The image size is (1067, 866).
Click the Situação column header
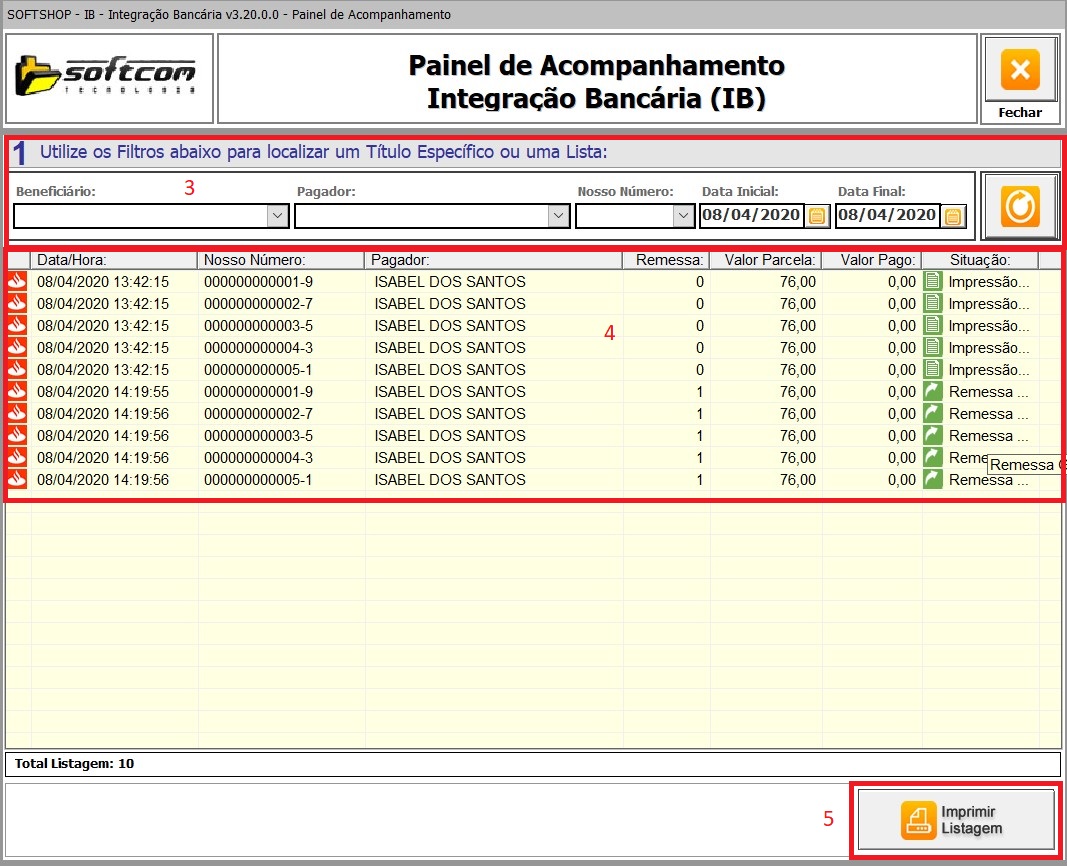979,260
